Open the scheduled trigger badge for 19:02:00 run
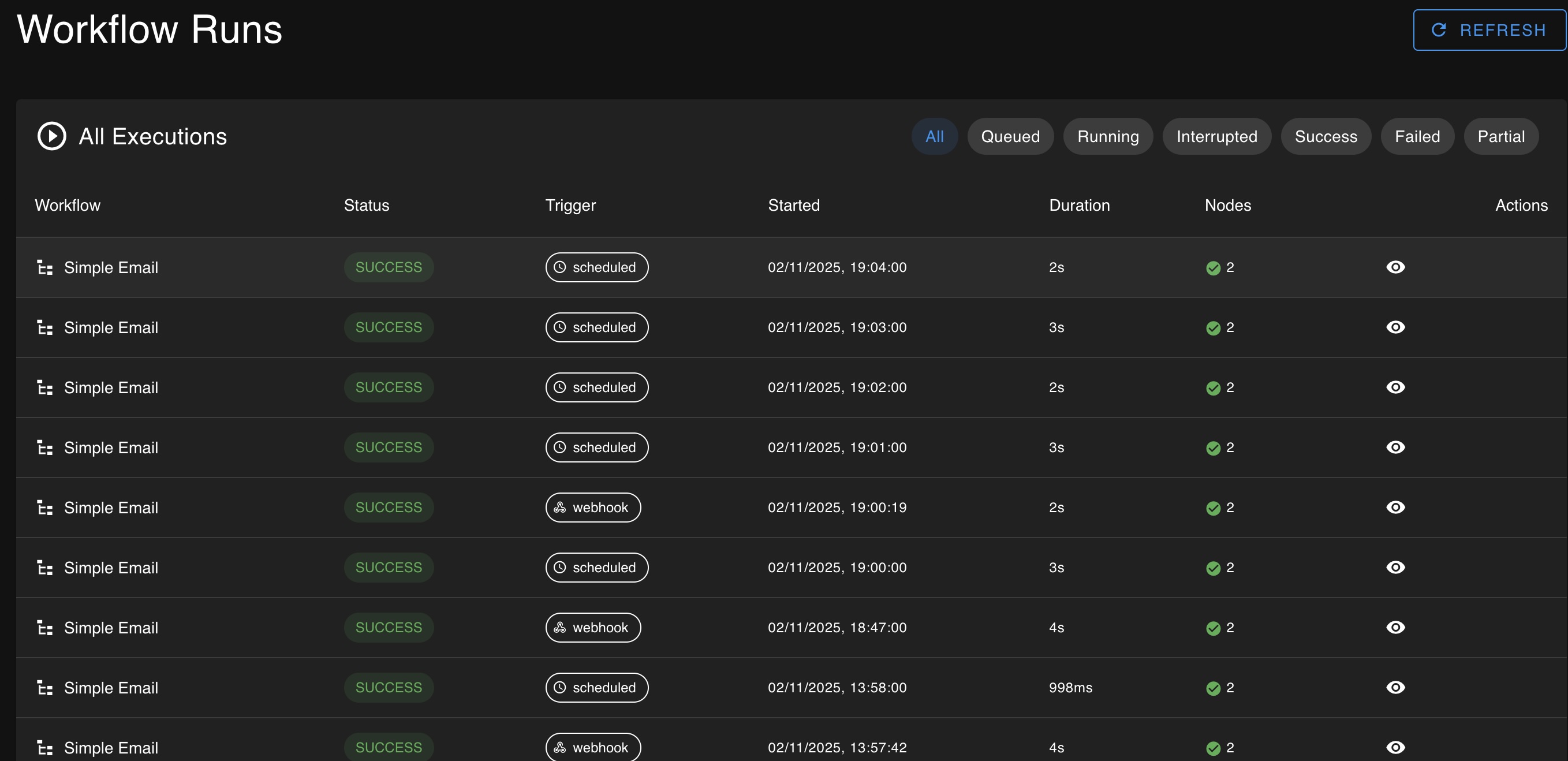Image resolution: width=1568 pixels, height=761 pixels. coord(596,387)
